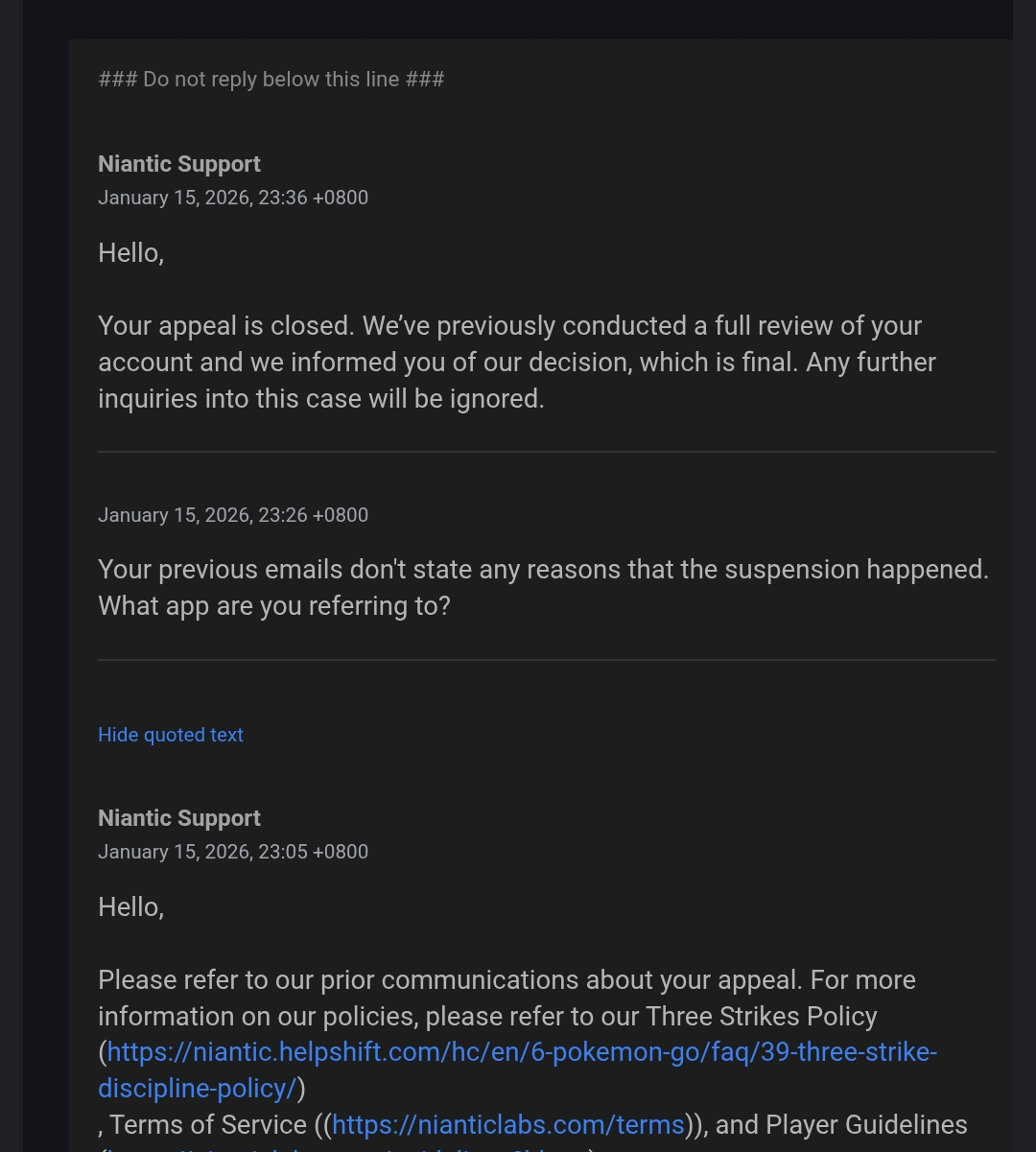1036x1152 pixels.
Task: Click the 23:05 +0800 quoted message timestamp
Action: (x=233, y=852)
